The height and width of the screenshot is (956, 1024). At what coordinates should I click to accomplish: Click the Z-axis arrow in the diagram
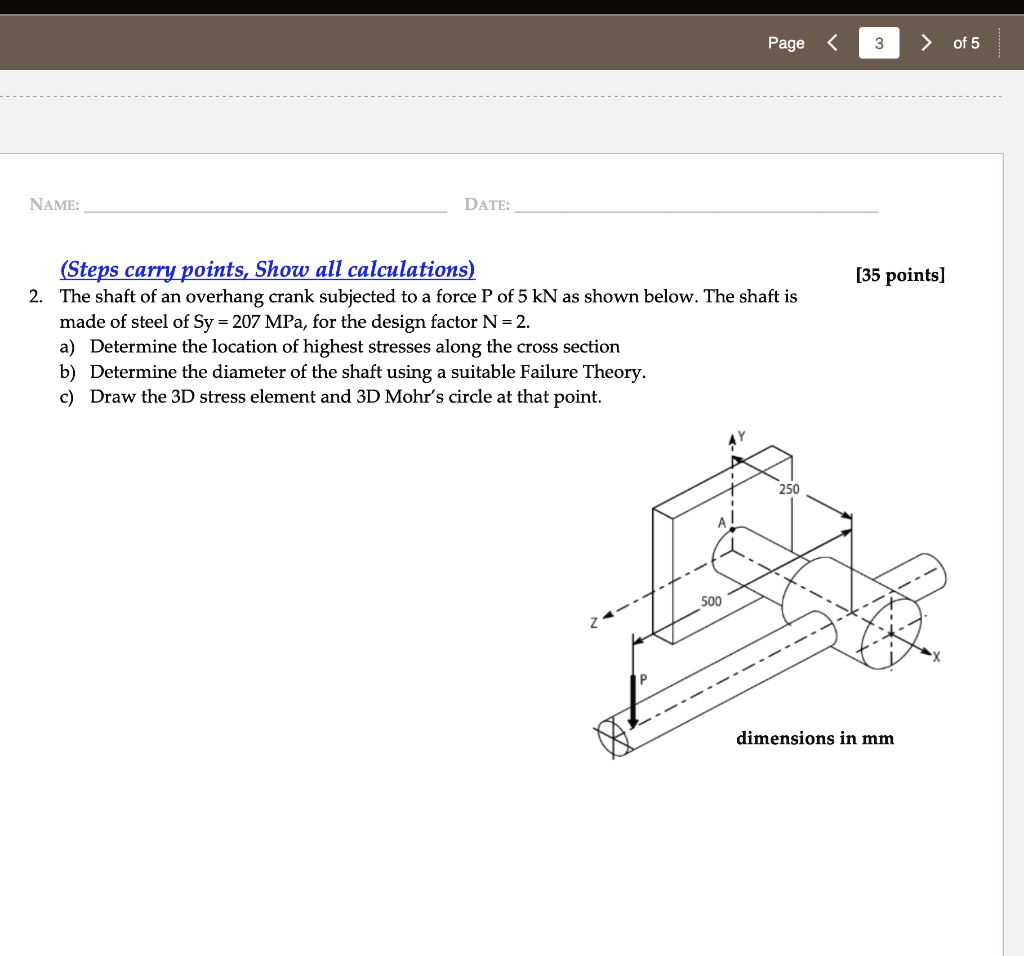(x=607, y=614)
